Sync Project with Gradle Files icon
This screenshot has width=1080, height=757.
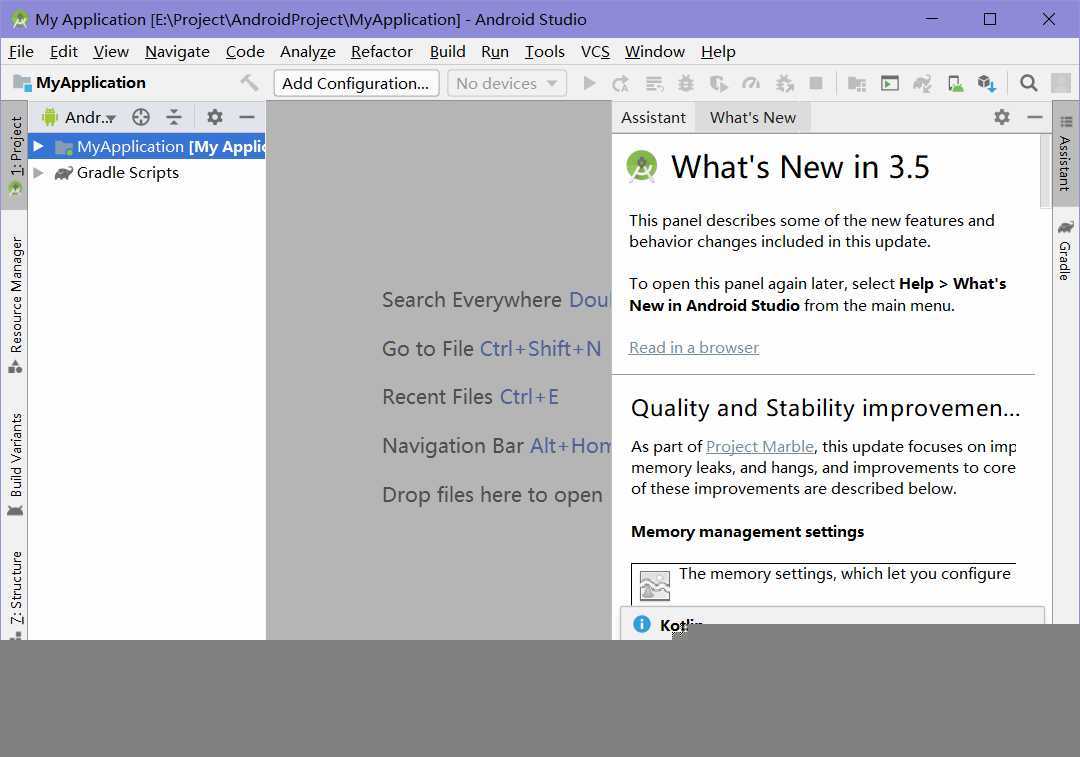coord(922,83)
